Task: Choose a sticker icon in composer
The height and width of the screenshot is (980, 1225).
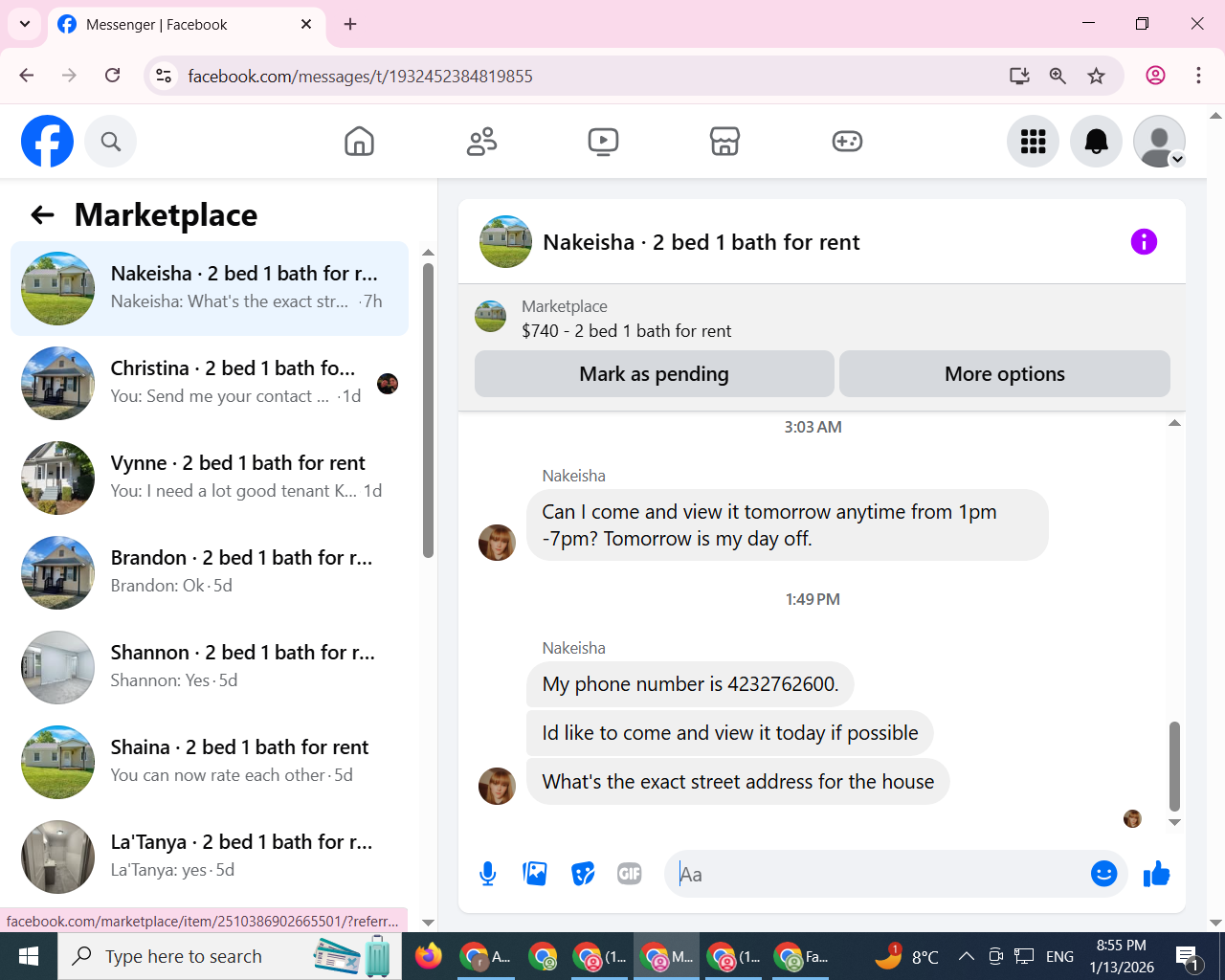Action: 583,874
